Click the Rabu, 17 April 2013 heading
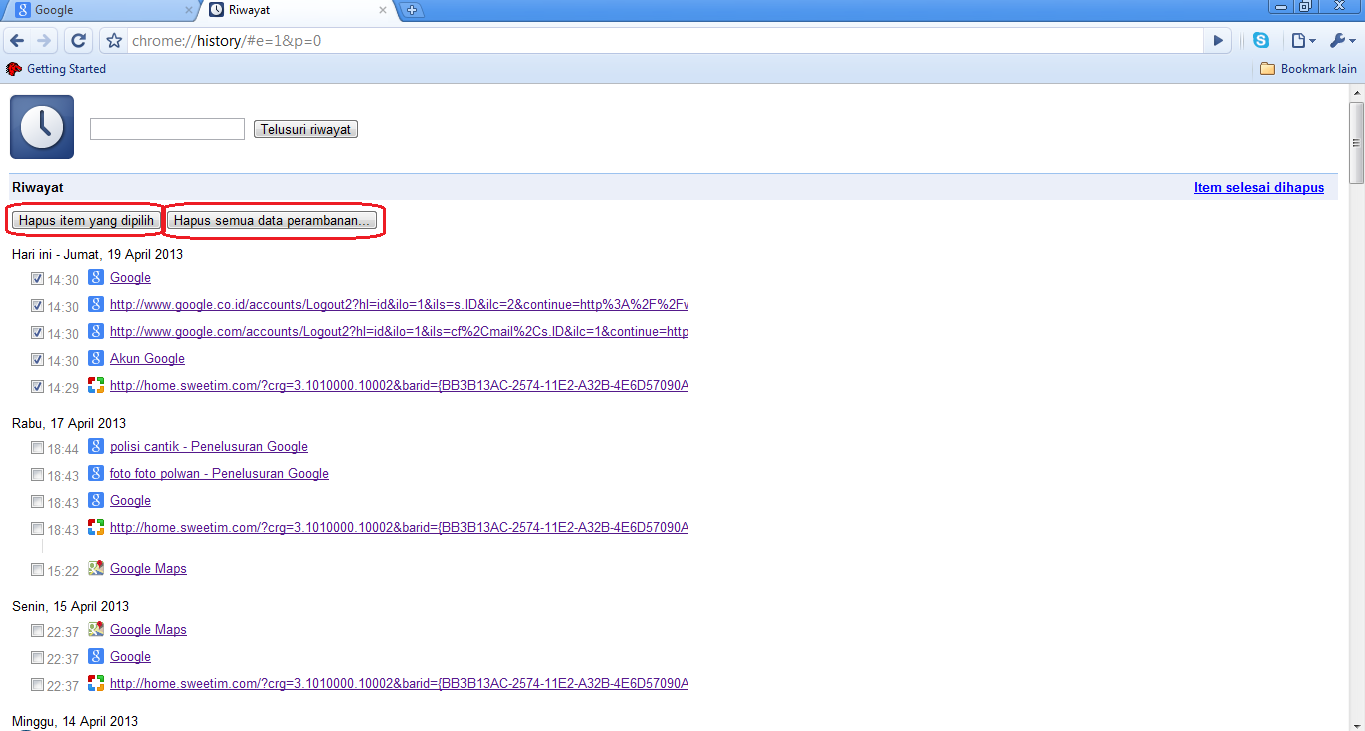The height and width of the screenshot is (731, 1365). [69, 423]
